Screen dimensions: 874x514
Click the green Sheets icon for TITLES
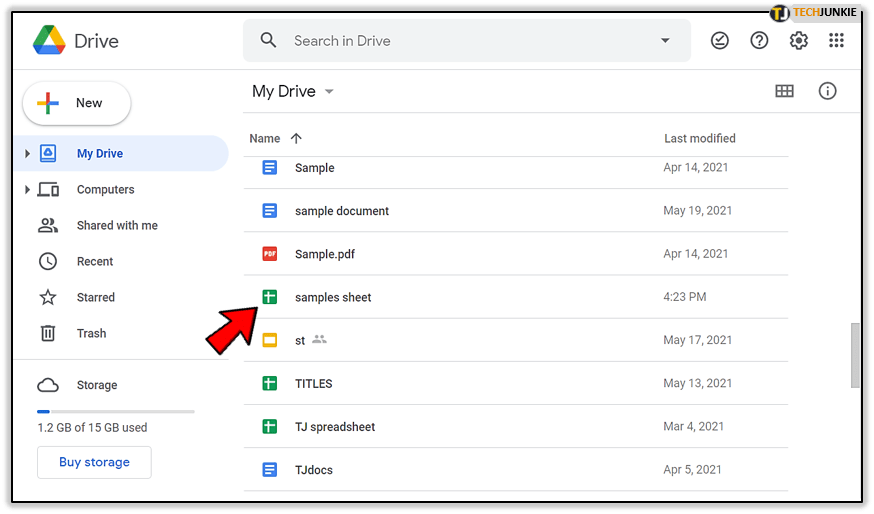coord(269,384)
